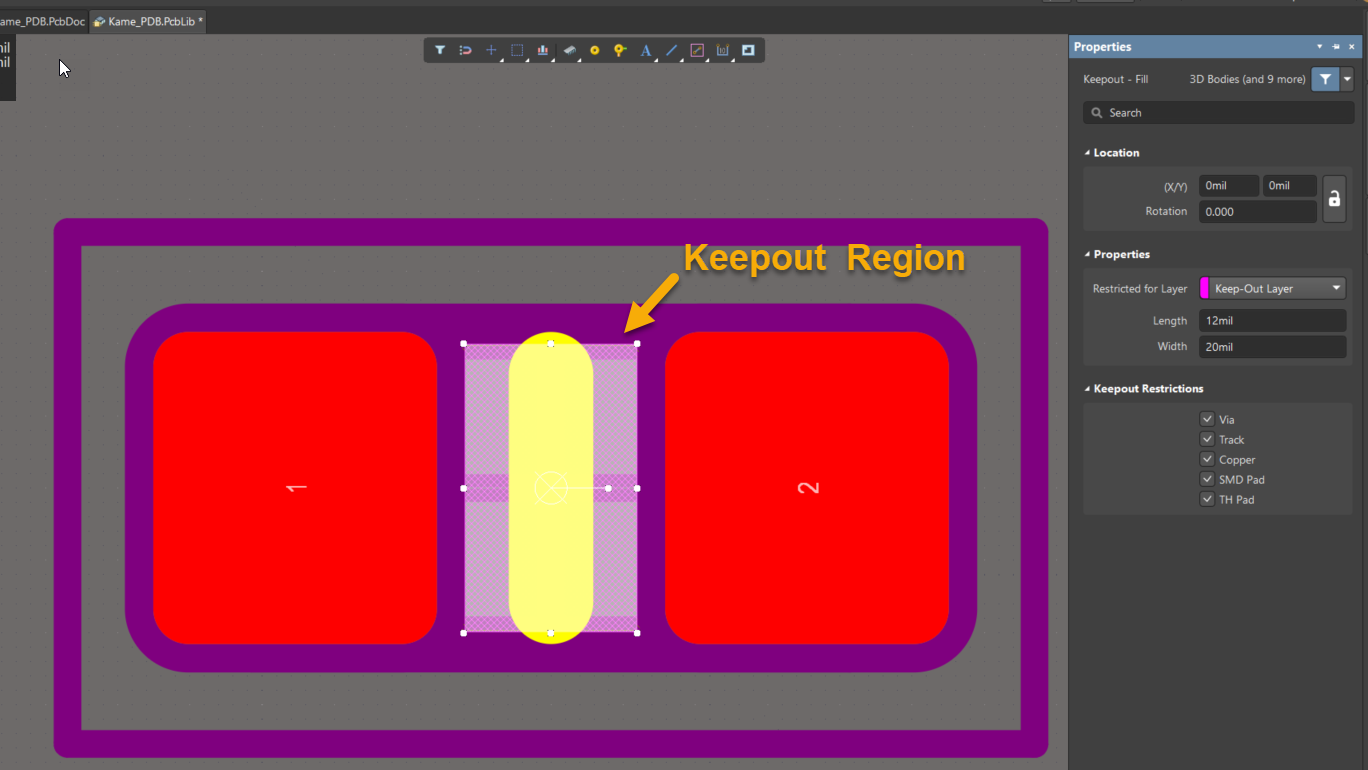Open the filter options dropdown arrow
The width and height of the screenshot is (1368, 770).
click(1348, 79)
